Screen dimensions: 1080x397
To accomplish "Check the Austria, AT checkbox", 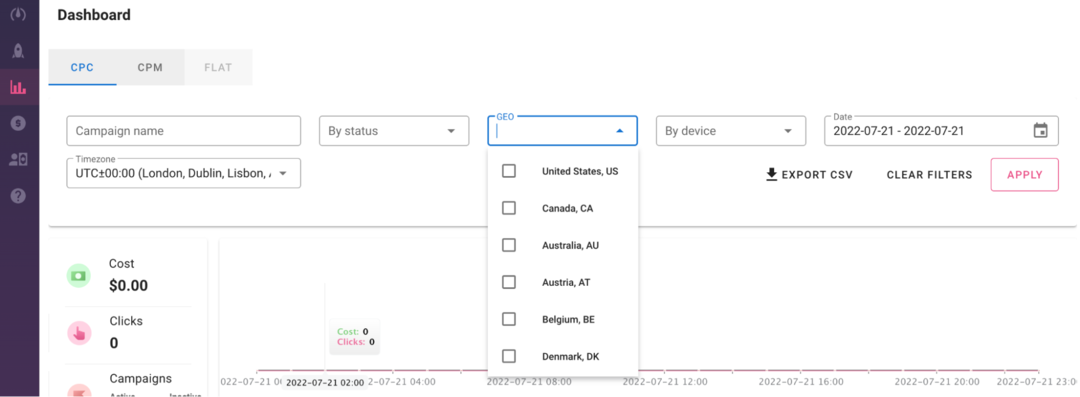I will (509, 283).
